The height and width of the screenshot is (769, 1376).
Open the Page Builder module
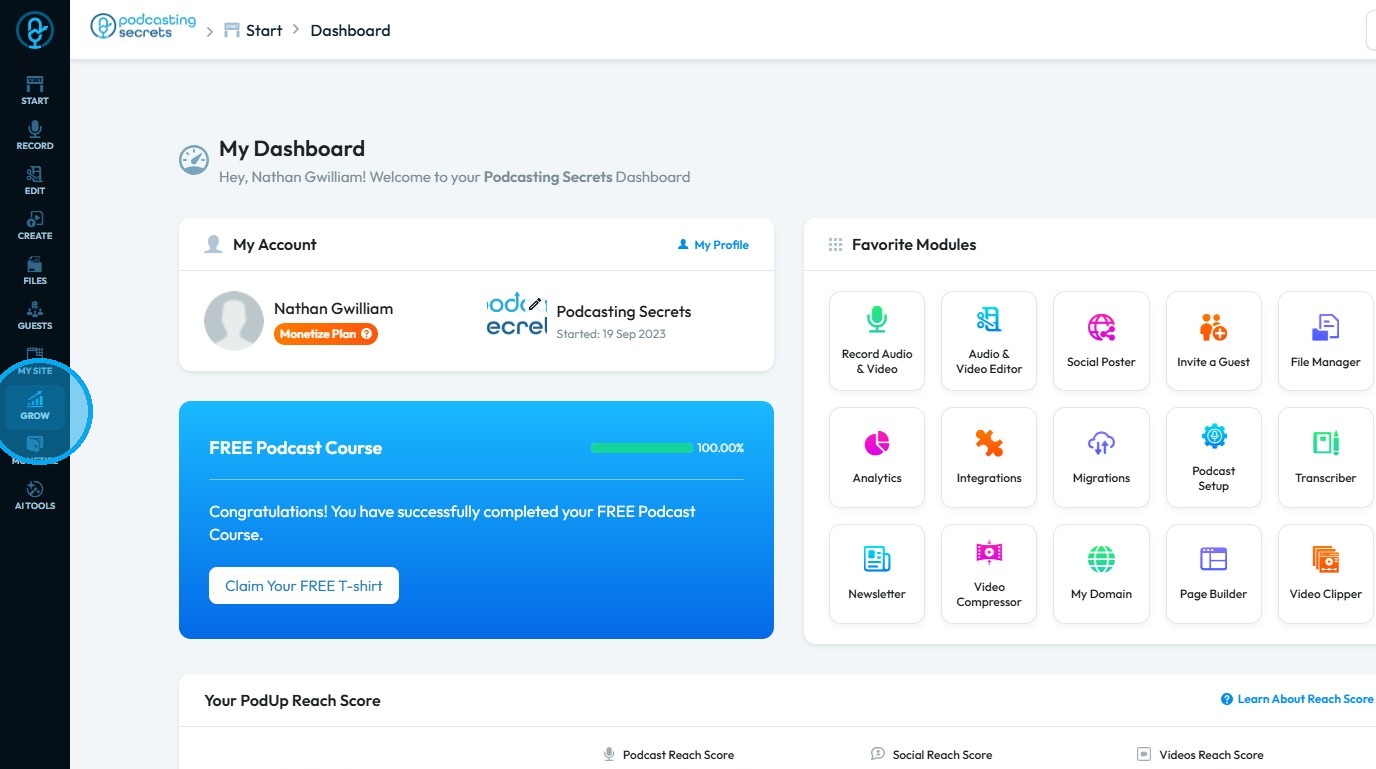[x=1213, y=574]
